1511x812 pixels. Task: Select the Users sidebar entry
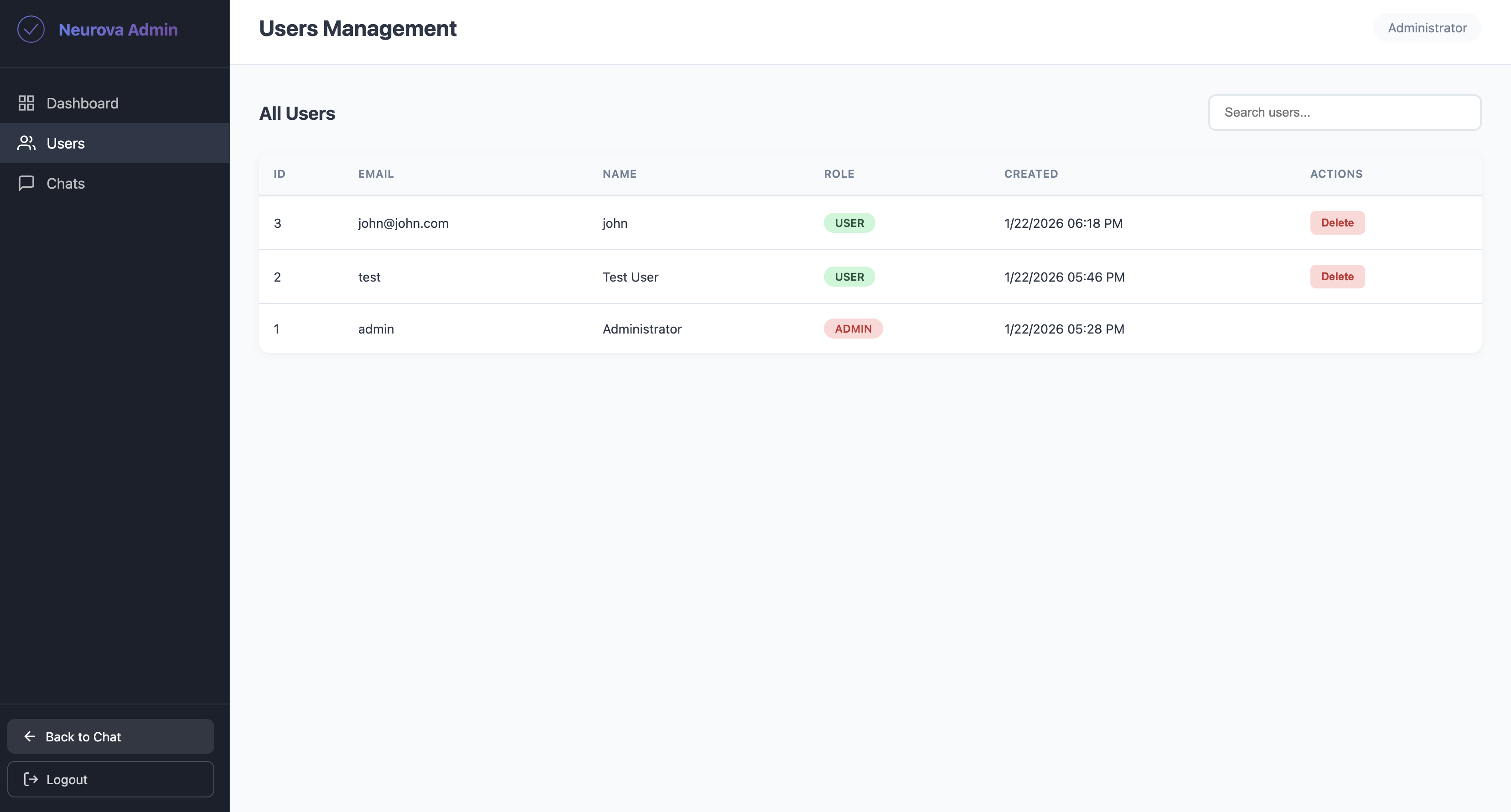[66, 143]
